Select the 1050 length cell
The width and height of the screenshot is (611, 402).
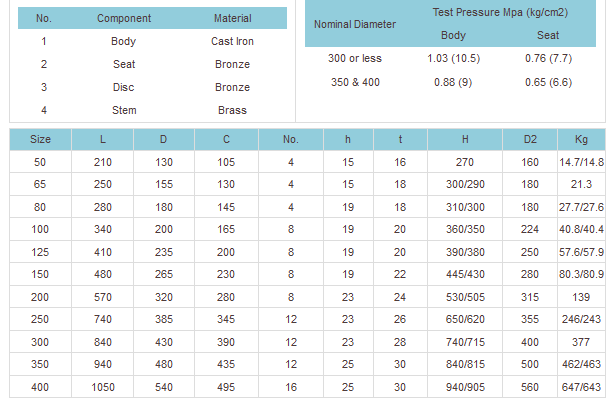coord(103,385)
